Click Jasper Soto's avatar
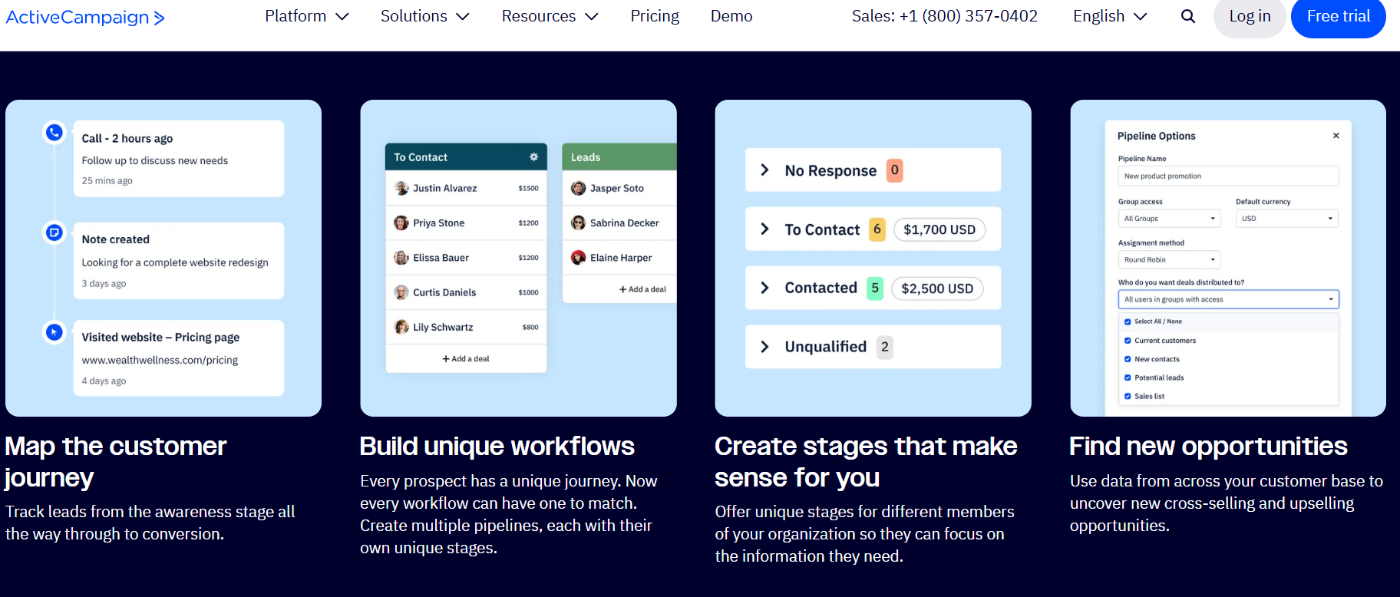The image size is (1400, 597). [578, 188]
